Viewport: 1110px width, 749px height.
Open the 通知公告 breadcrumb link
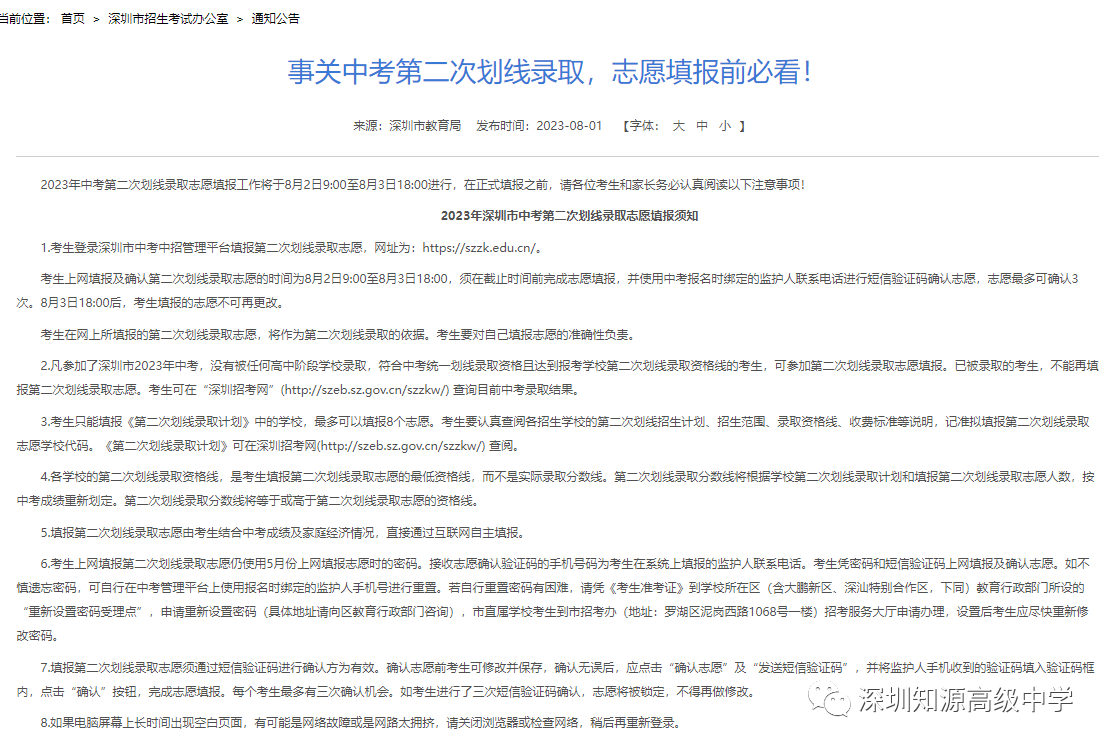pyautogui.click(x=275, y=18)
